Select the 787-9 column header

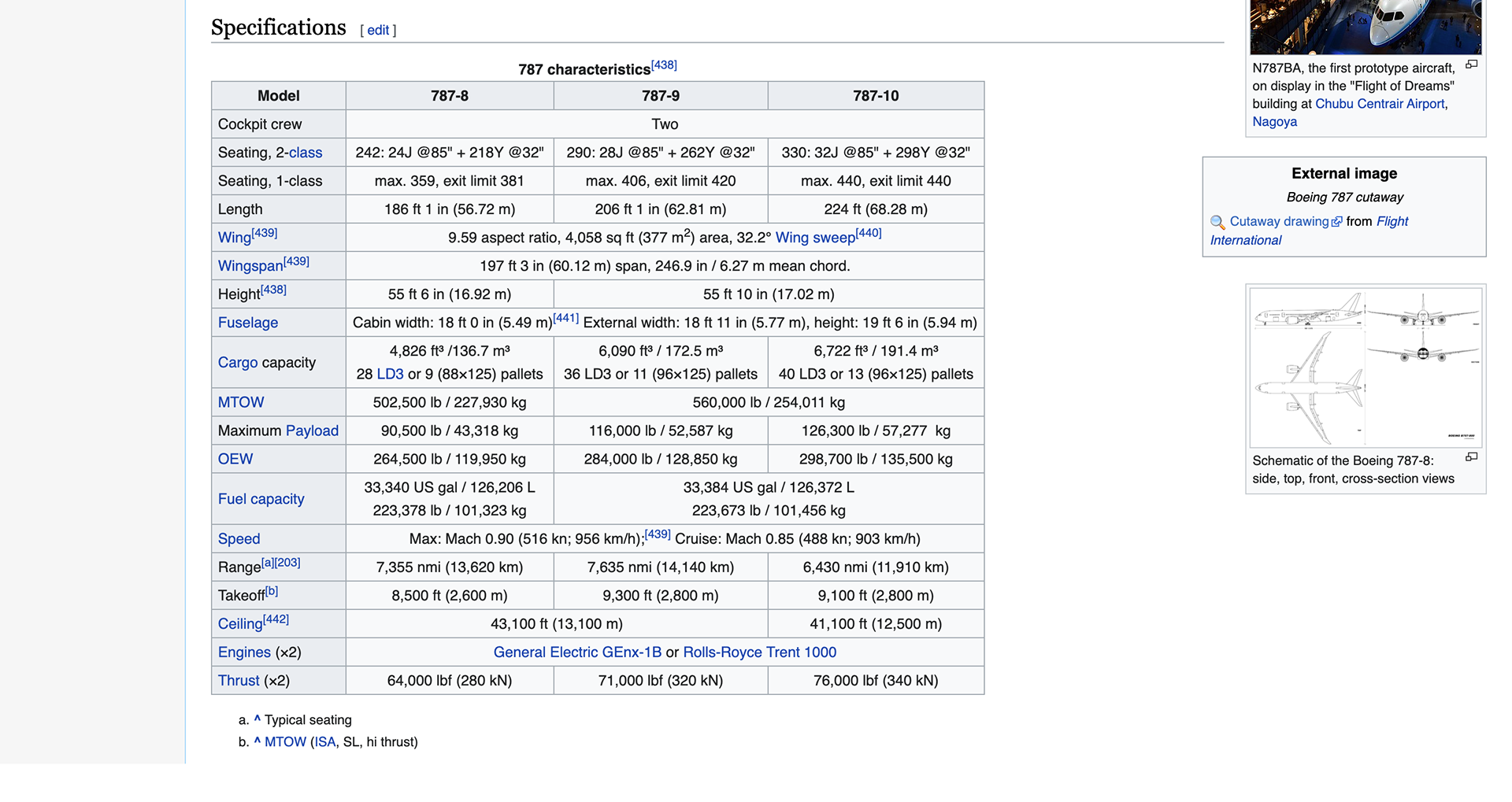tap(661, 96)
